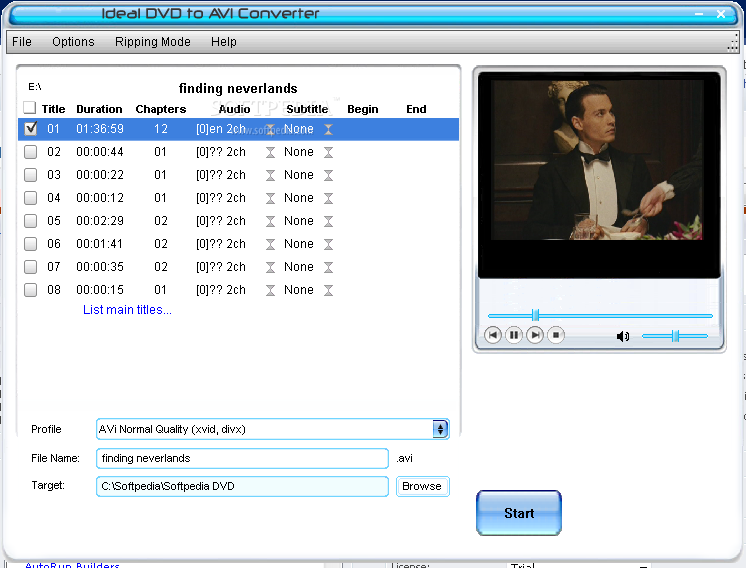Screen dimensions: 746x568
Task: Click the File Name input field
Action: 242,458
